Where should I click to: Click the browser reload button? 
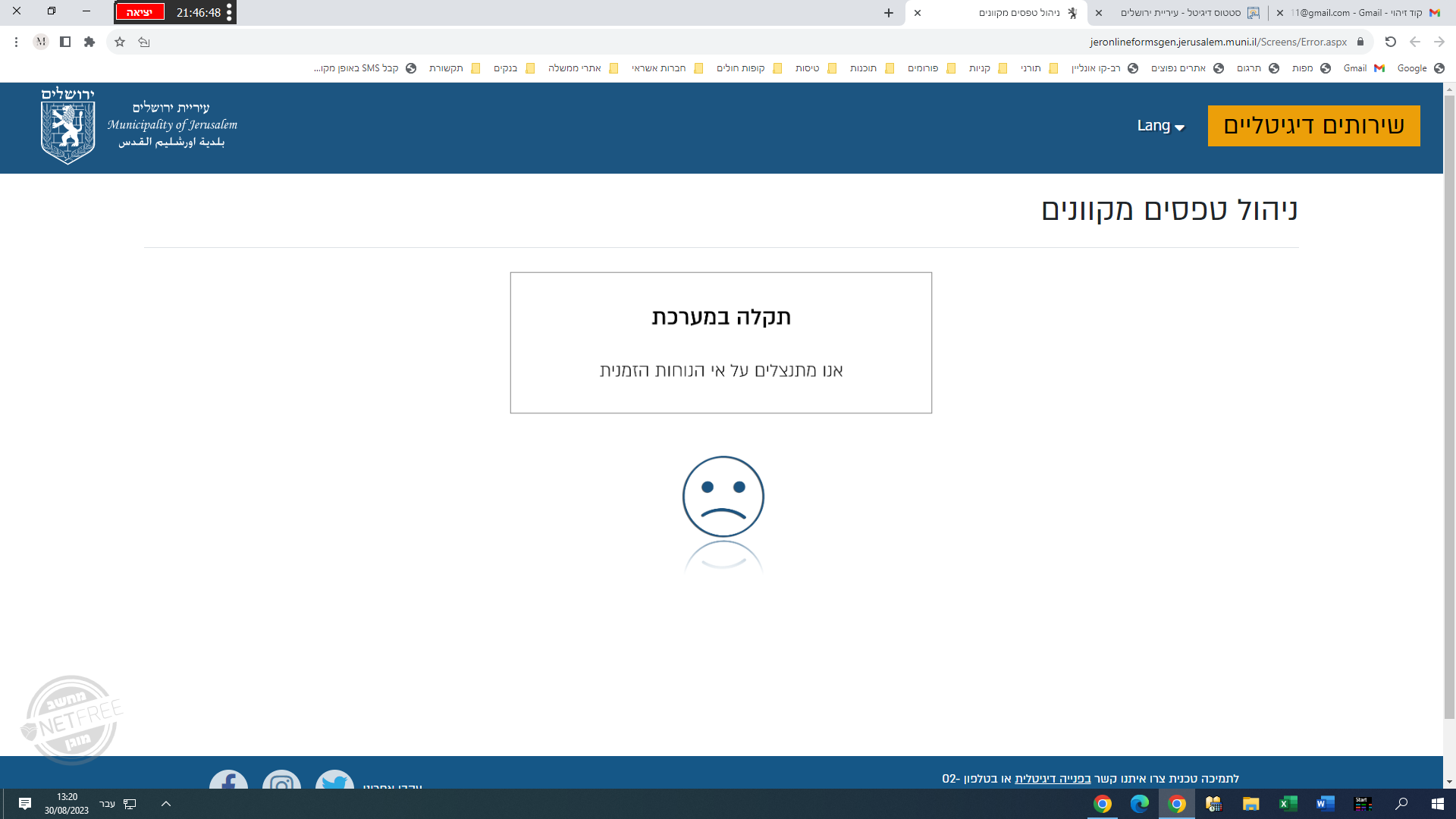(x=1390, y=42)
